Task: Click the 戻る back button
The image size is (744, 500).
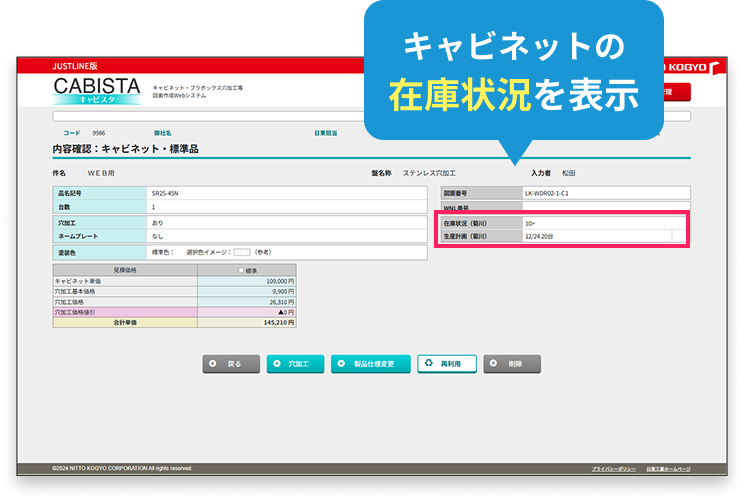Action: pyautogui.click(x=231, y=364)
